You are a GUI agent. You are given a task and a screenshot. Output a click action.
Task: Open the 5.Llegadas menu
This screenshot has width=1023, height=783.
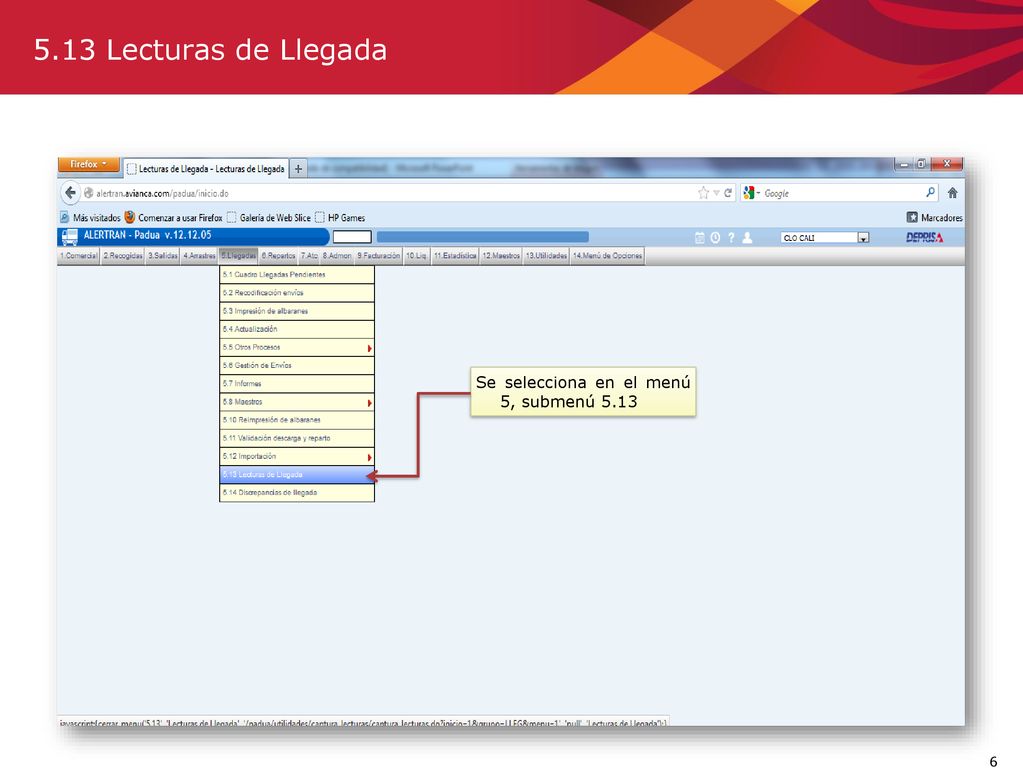[x=238, y=256]
